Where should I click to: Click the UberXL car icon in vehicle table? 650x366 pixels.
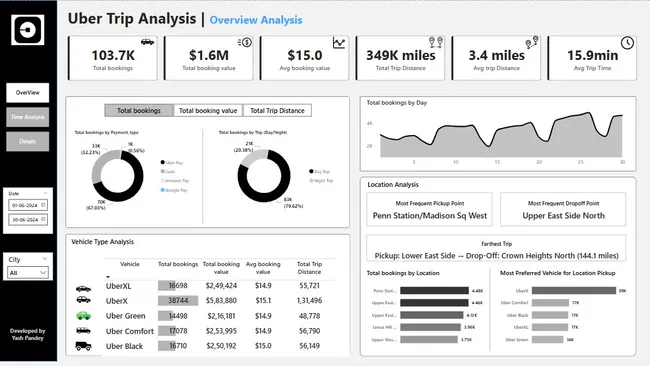(x=83, y=288)
